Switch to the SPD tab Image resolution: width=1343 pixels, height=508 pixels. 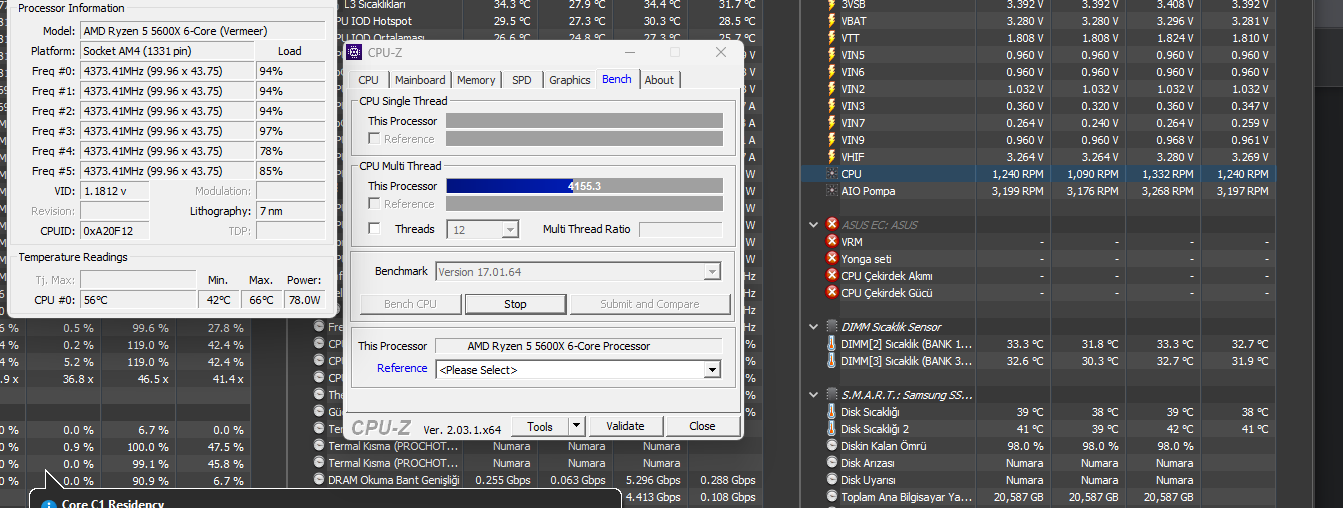(522, 80)
